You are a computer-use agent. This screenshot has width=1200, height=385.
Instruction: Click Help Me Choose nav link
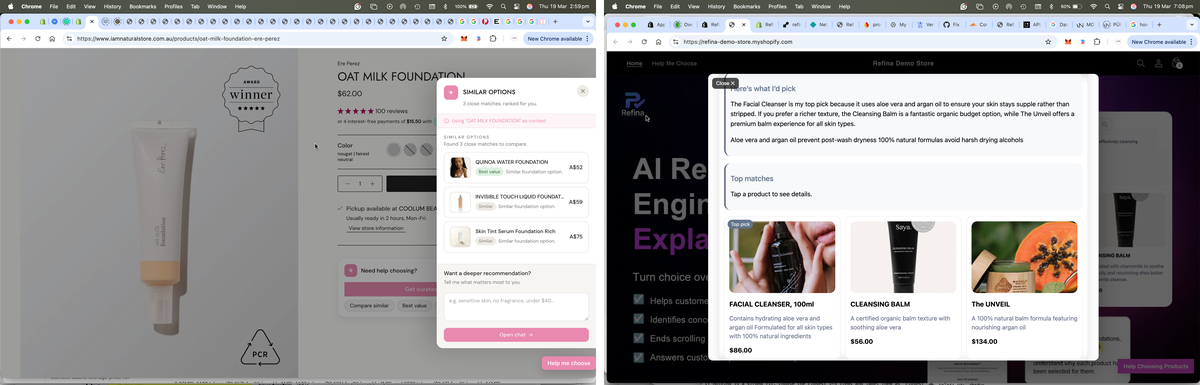pyautogui.click(x=674, y=63)
